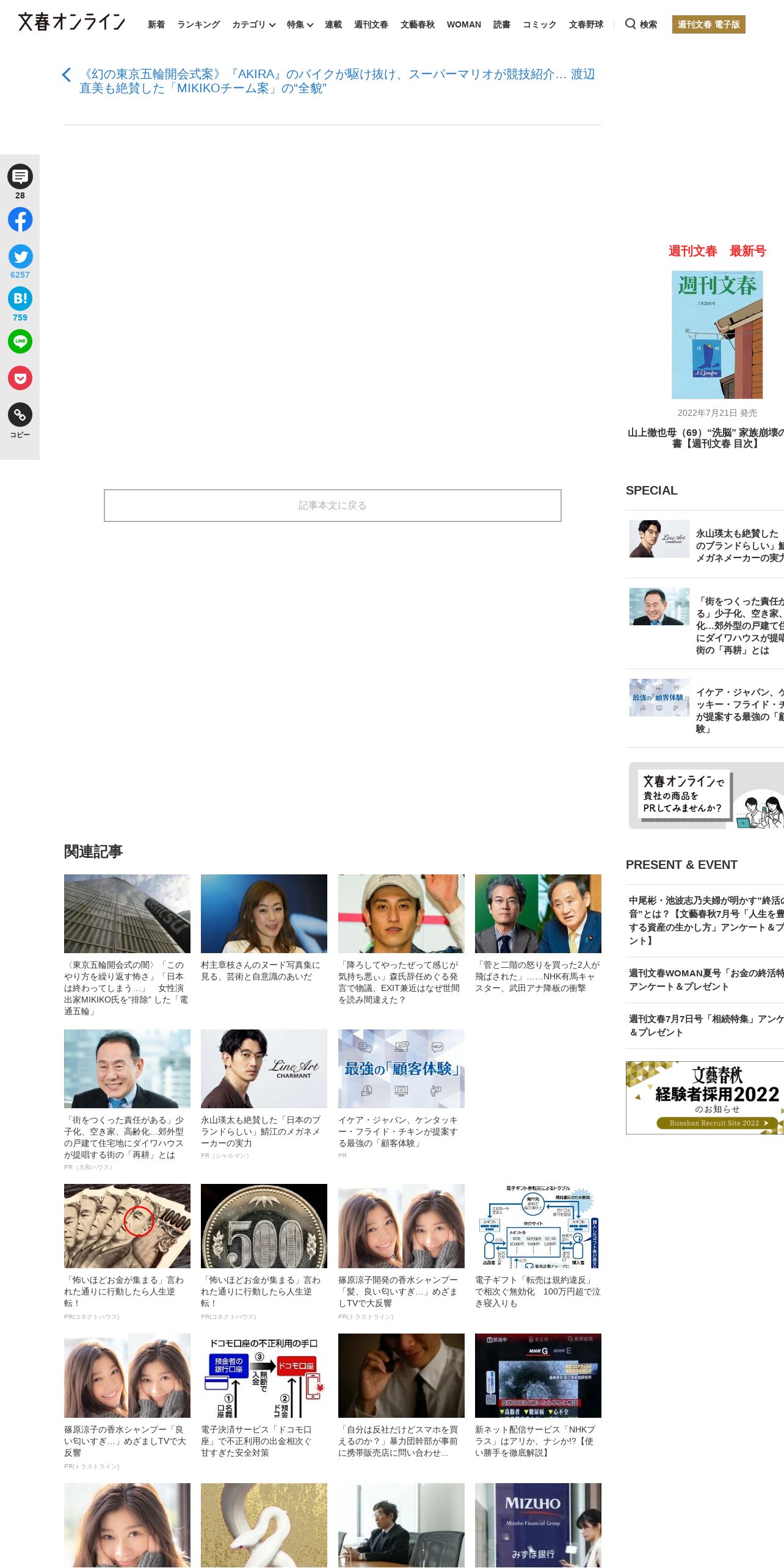Open the 文藝春秋 menu item
The height and width of the screenshot is (1568, 784).
(x=418, y=24)
